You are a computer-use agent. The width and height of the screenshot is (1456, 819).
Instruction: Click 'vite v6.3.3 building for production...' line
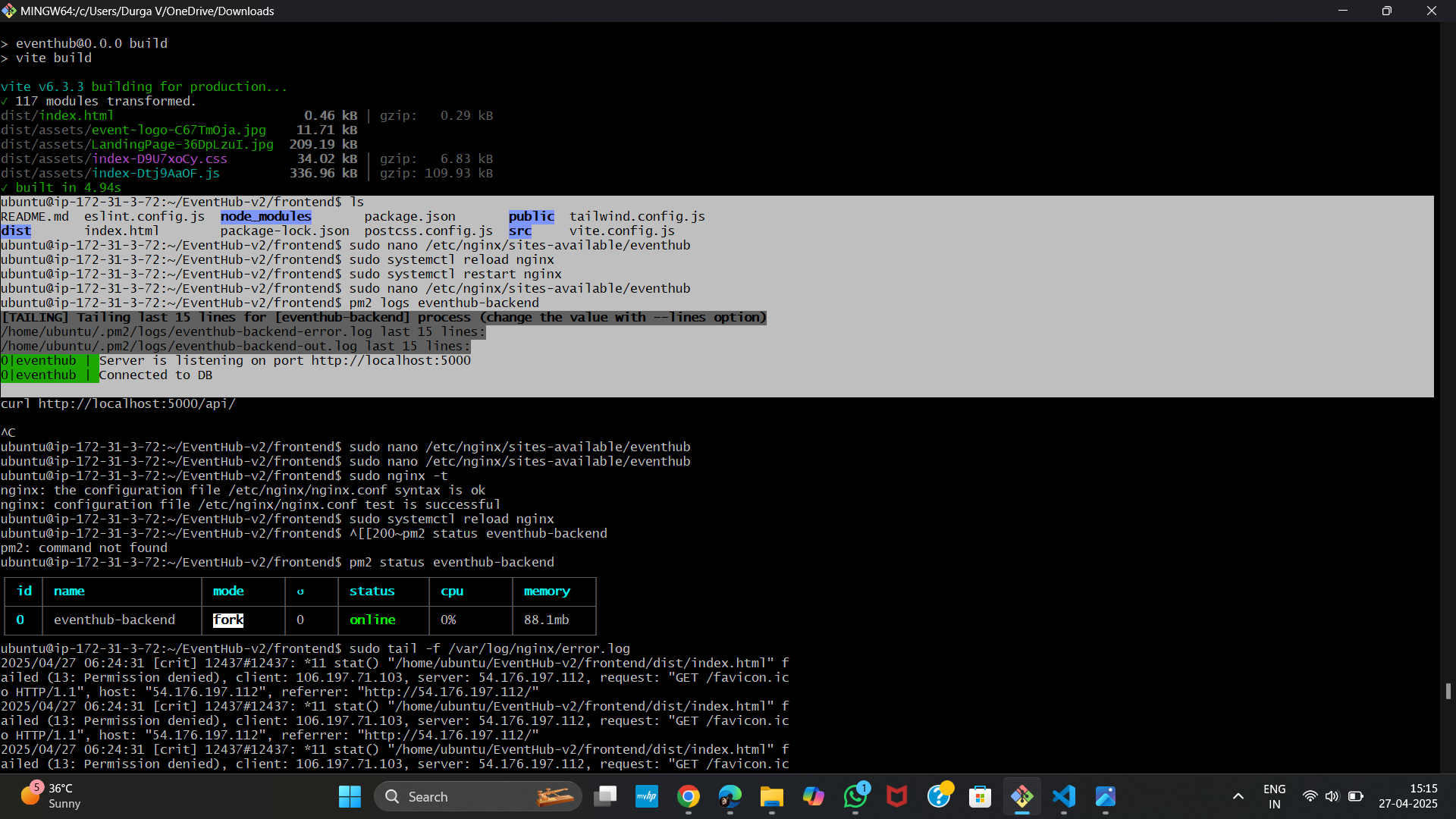(145, 86)
